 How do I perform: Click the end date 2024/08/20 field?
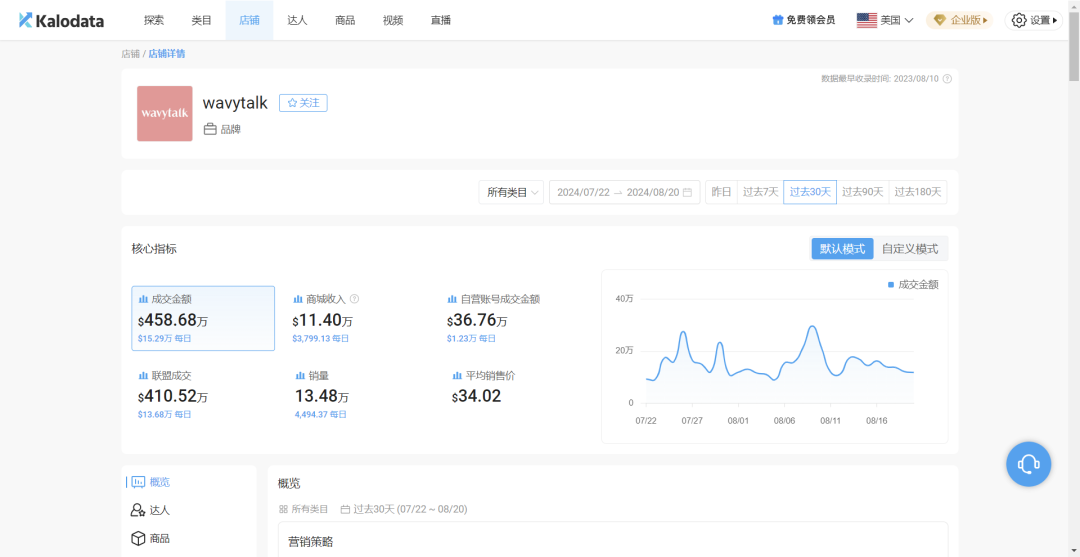[x=653, y=193]
